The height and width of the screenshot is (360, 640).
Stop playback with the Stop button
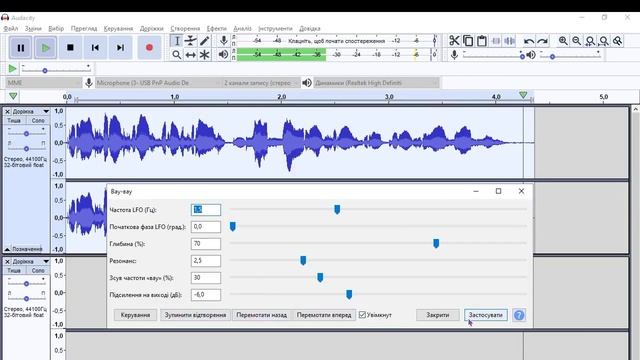pyautogui.click(x=70, y=48)
